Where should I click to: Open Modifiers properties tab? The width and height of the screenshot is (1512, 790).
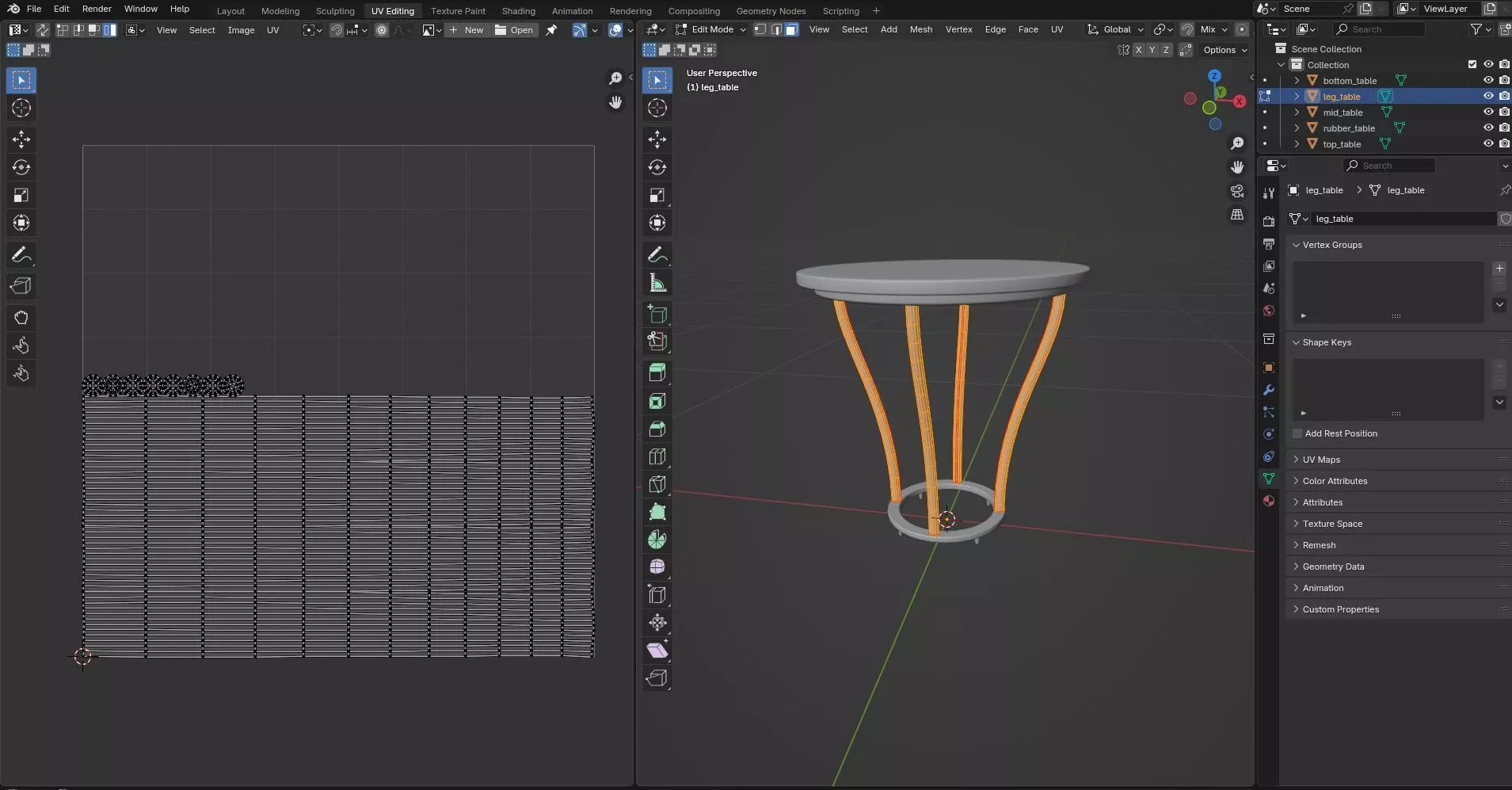1269,390
